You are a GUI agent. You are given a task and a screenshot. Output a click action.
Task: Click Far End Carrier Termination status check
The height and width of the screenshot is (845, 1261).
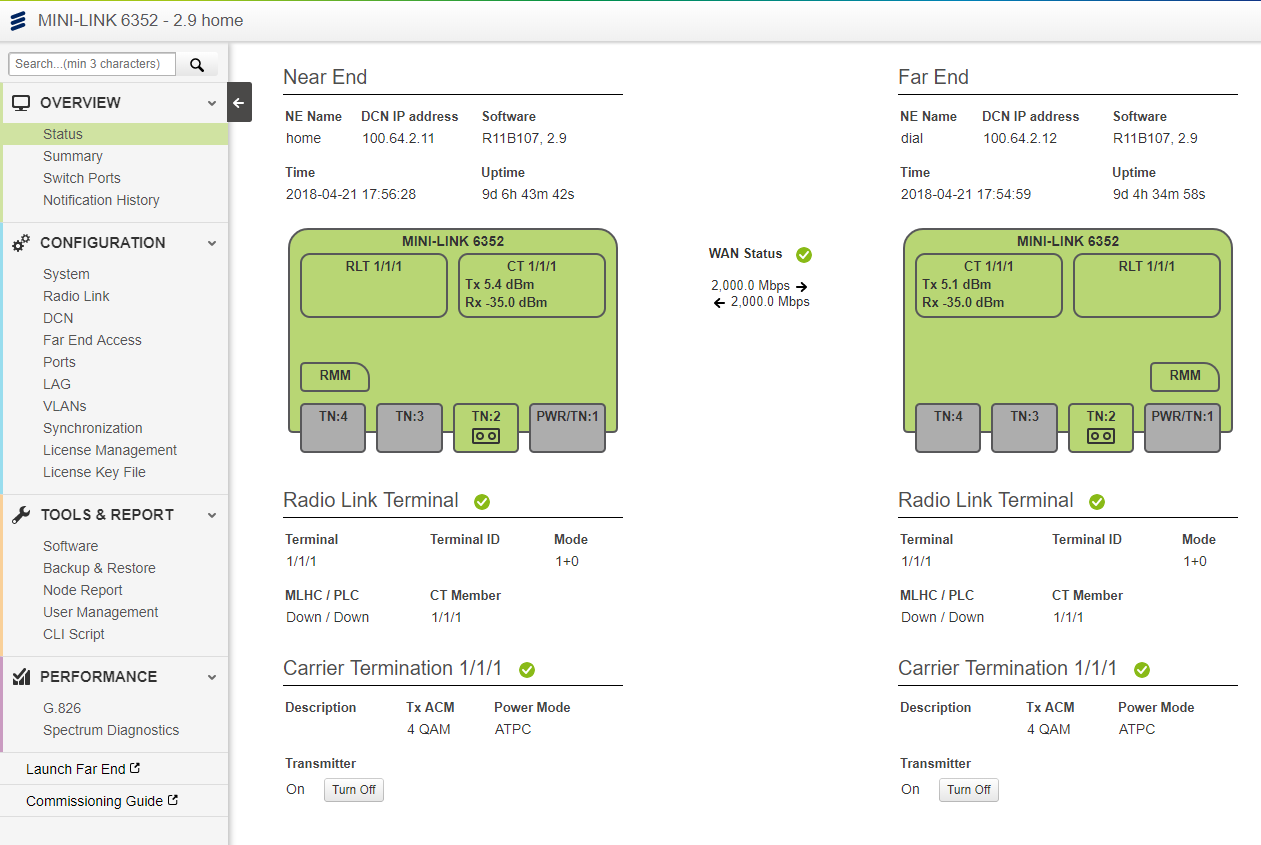pos(1142,669)
